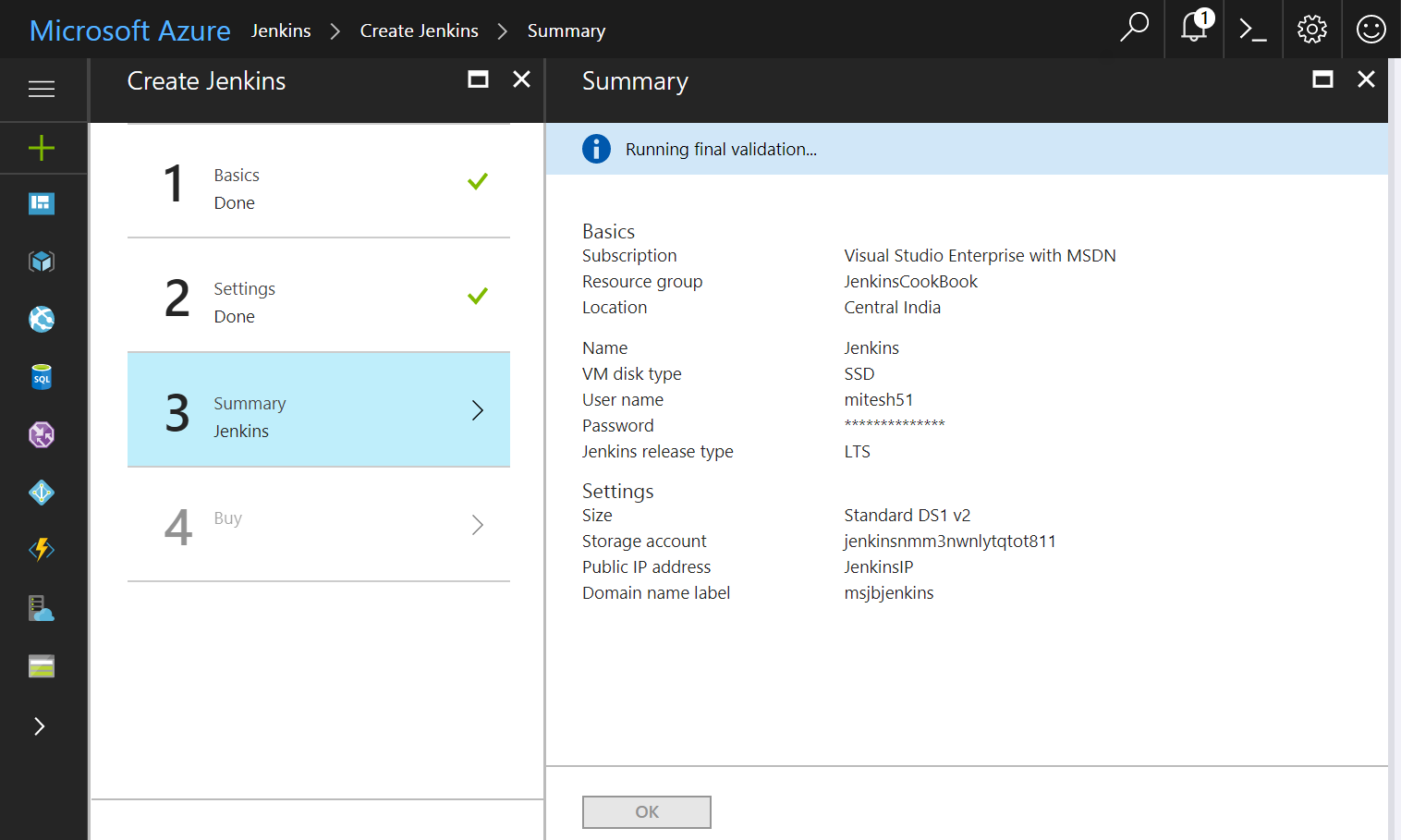Screen dimensions: 1401x840
Task: Click the release type value 'LTS'
Action: click(x=857, y=451)
